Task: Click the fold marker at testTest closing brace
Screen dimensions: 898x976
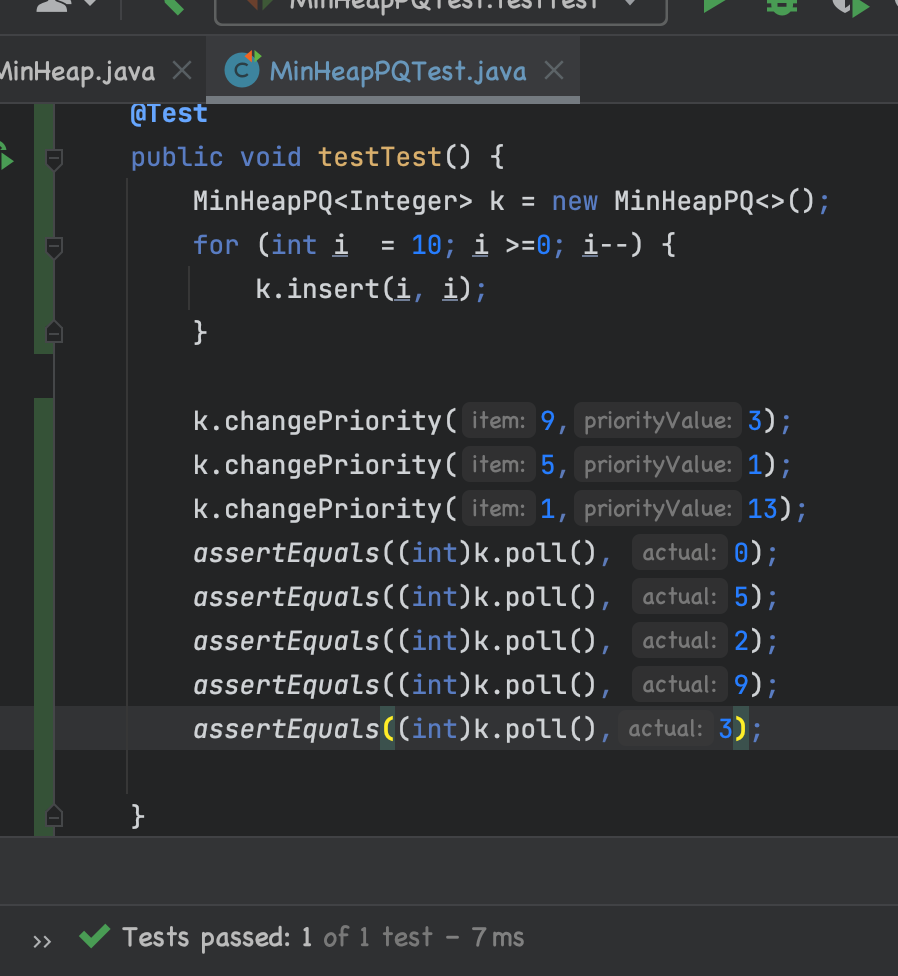Action: coord(54,816)
